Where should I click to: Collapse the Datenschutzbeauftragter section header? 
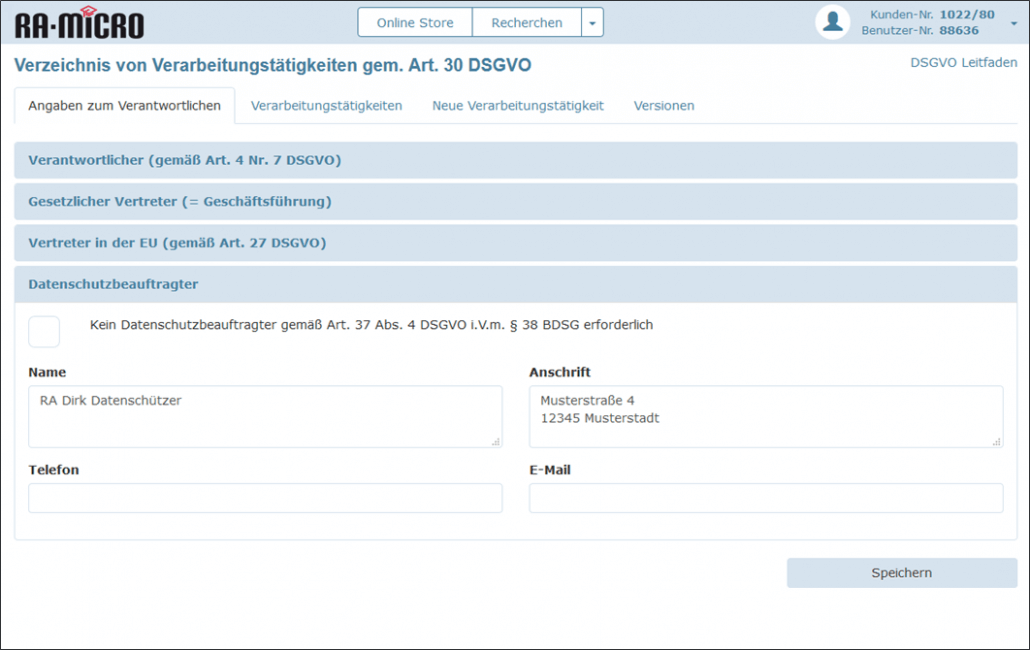113,285
